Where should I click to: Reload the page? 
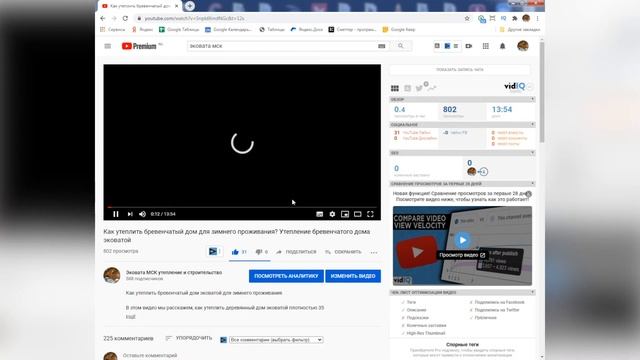pyautogui.click(x=125, y=18)
